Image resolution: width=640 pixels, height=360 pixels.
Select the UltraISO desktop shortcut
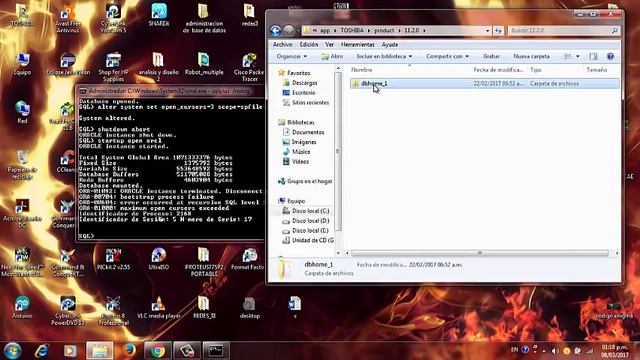(x=158, y=259)
